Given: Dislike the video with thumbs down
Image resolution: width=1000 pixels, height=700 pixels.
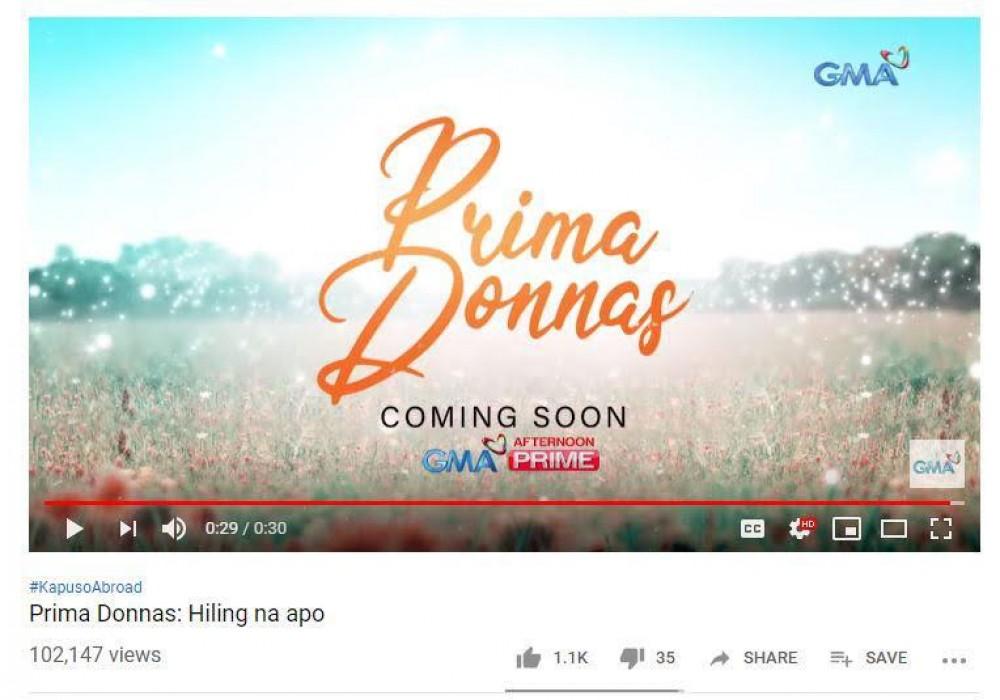Looking at the screenshot, I should tap(632, 659).
